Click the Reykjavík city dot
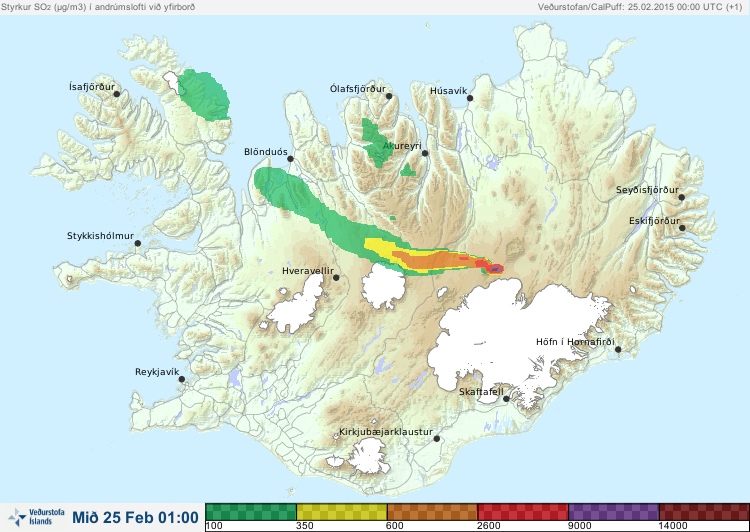The image size is (750, 532). pos(182,379)
